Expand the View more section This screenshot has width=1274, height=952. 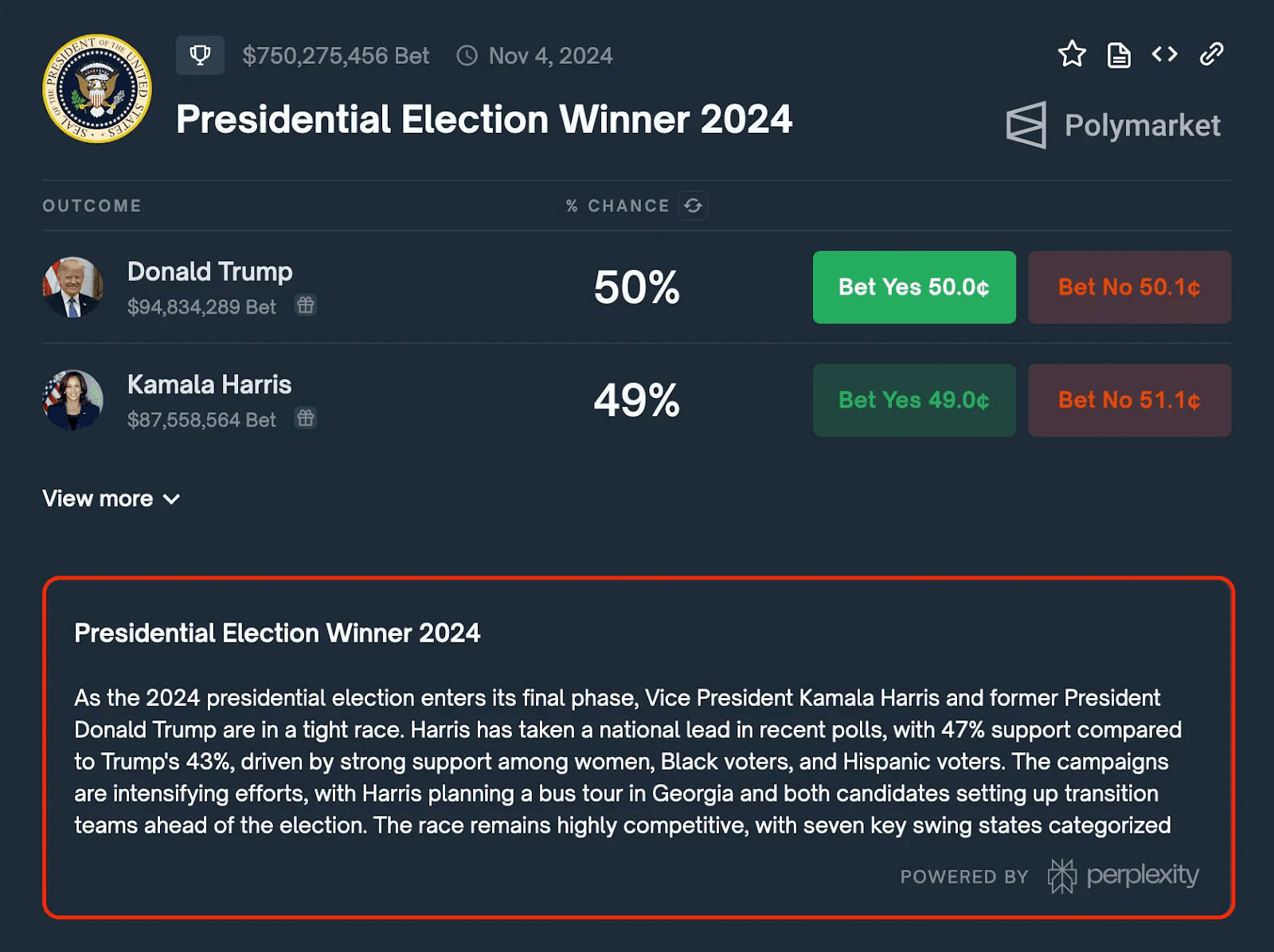click(x=98, y=499)
